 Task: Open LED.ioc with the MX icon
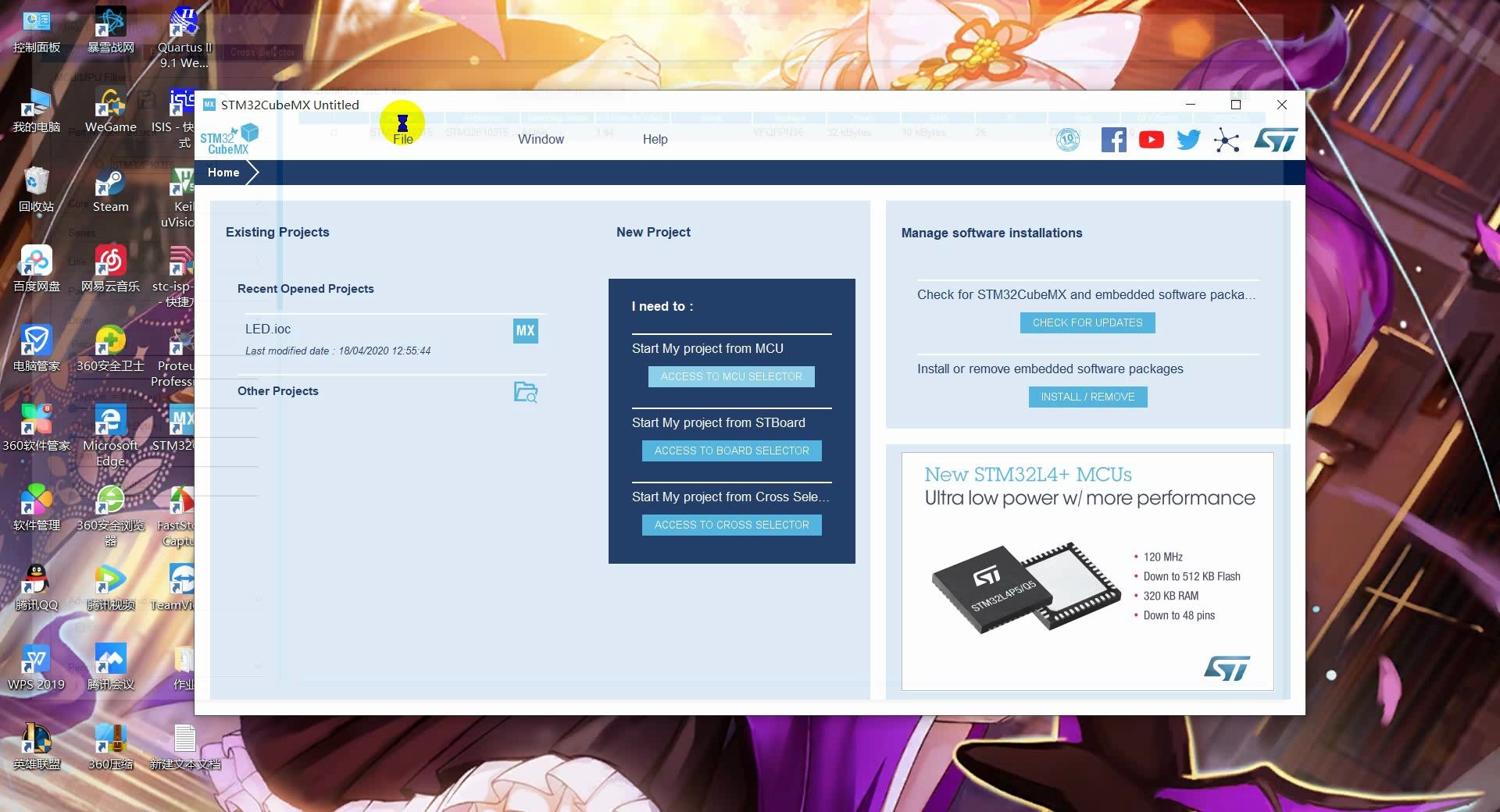(x=525, y=331)
